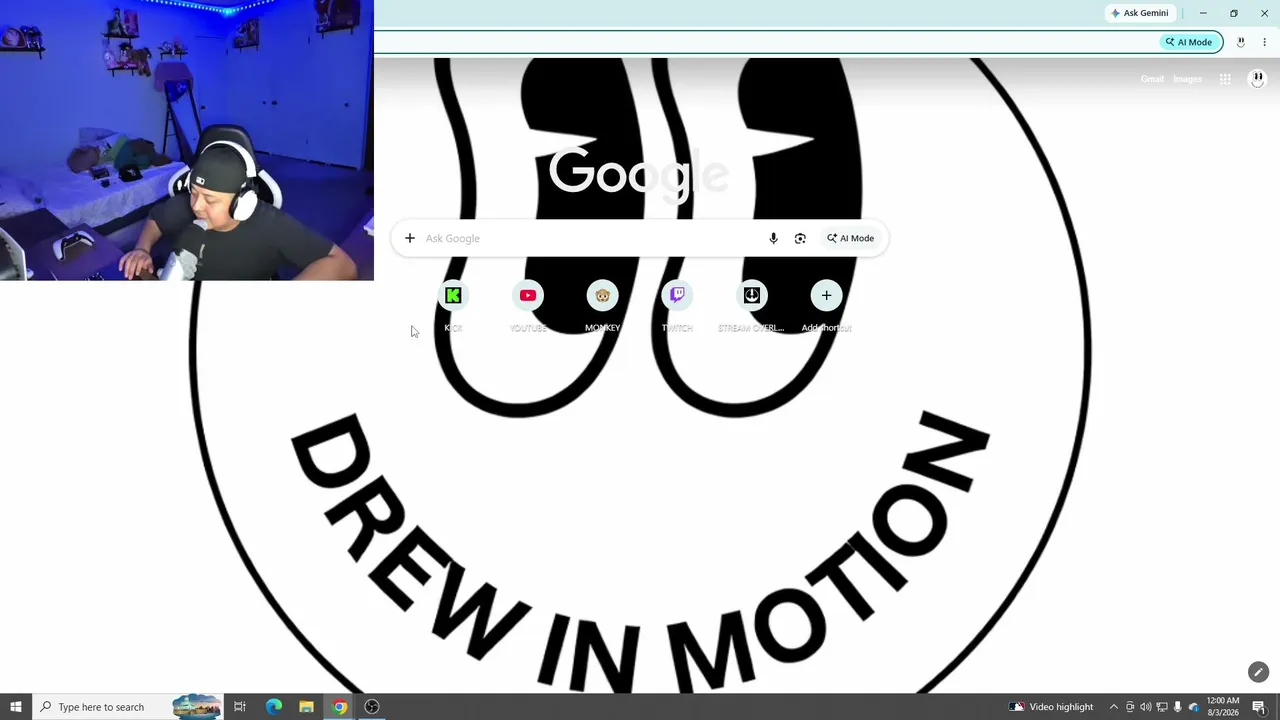The height and width of the screenshot is (720, 1280).
Task: Open the volume control tray icon
Action: (1145, 707)
